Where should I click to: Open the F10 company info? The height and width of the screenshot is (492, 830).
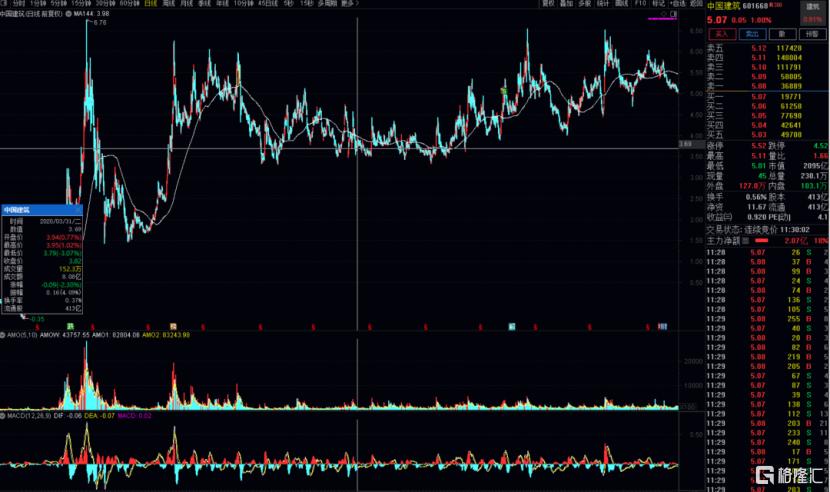(640, 3)
